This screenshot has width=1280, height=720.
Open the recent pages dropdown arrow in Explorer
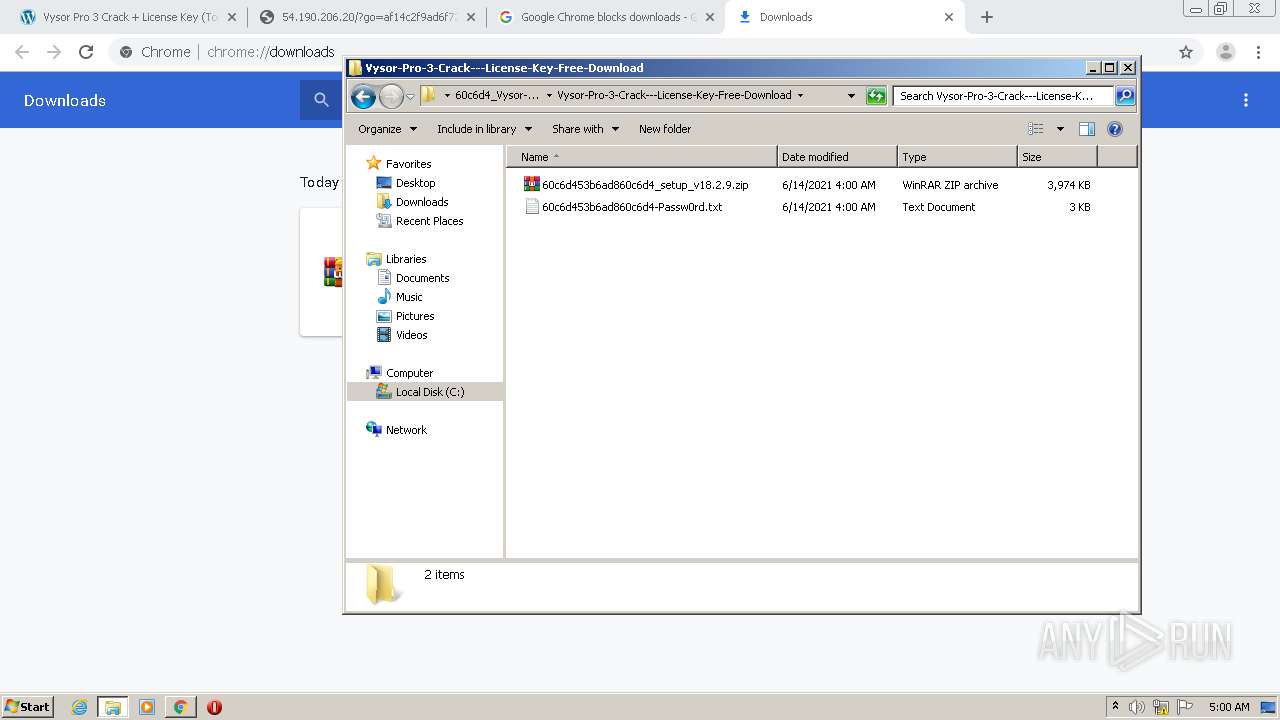point(410,97)
